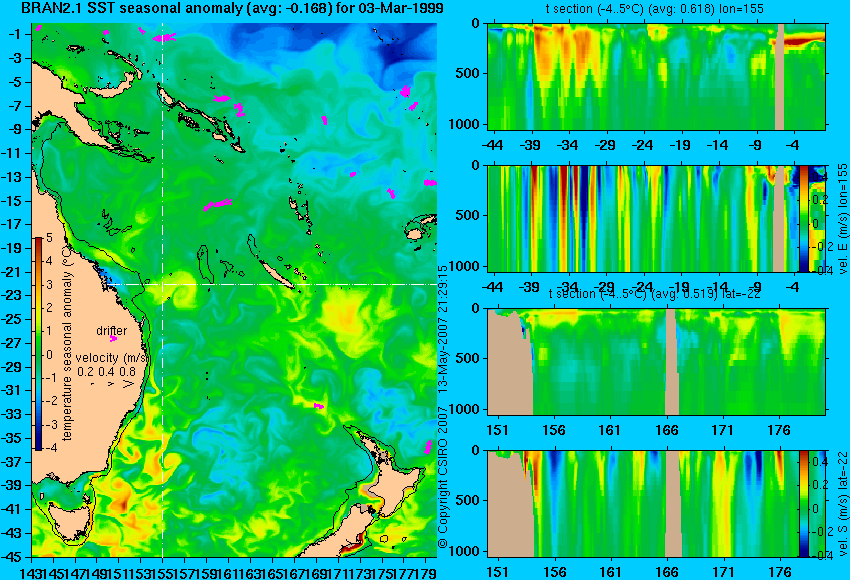Open the lat=-22 temperature section plot
Screen dimensions: 850x580
click(656, 362)
